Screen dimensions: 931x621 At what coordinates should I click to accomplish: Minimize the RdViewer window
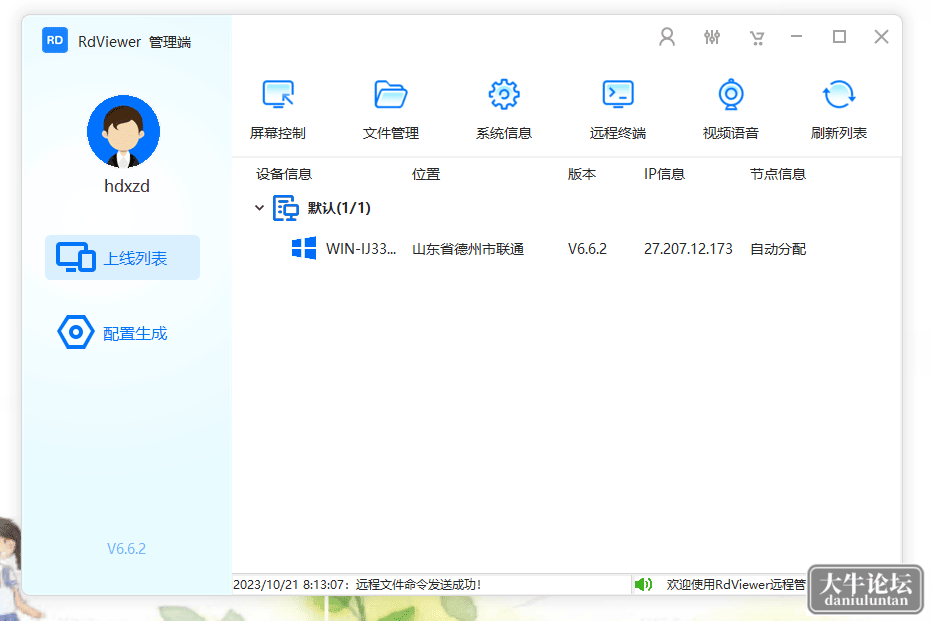pos(796,37)
